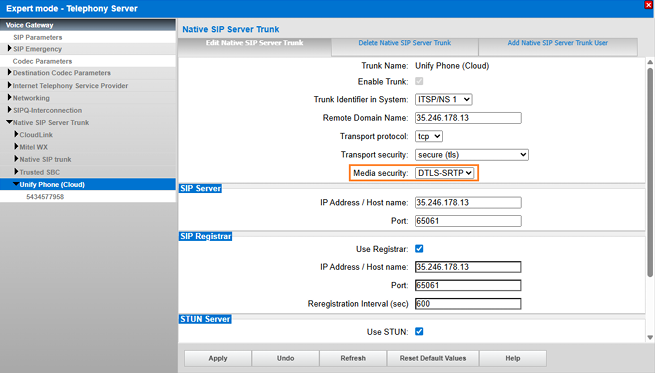Screen dimensions: 655x373
Task: Open Codec Parameters in the tree
Action: 42,61
